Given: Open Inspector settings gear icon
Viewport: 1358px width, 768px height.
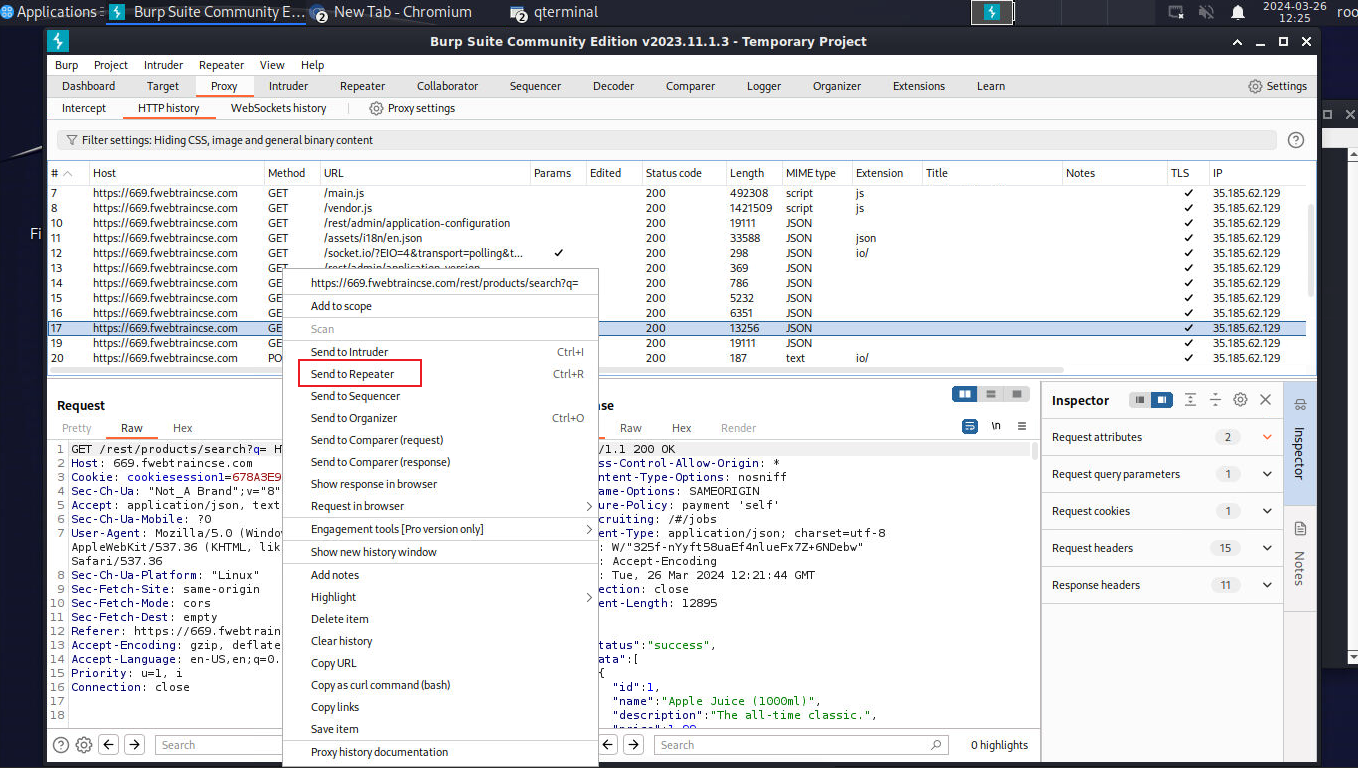Looking at the screenshot, I should pyautogui.click(x=1240, y=400).
